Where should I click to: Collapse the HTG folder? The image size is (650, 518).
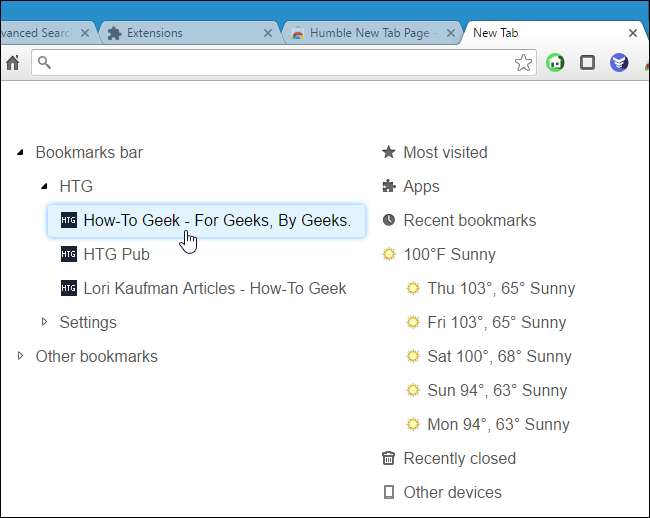(44, 187)
